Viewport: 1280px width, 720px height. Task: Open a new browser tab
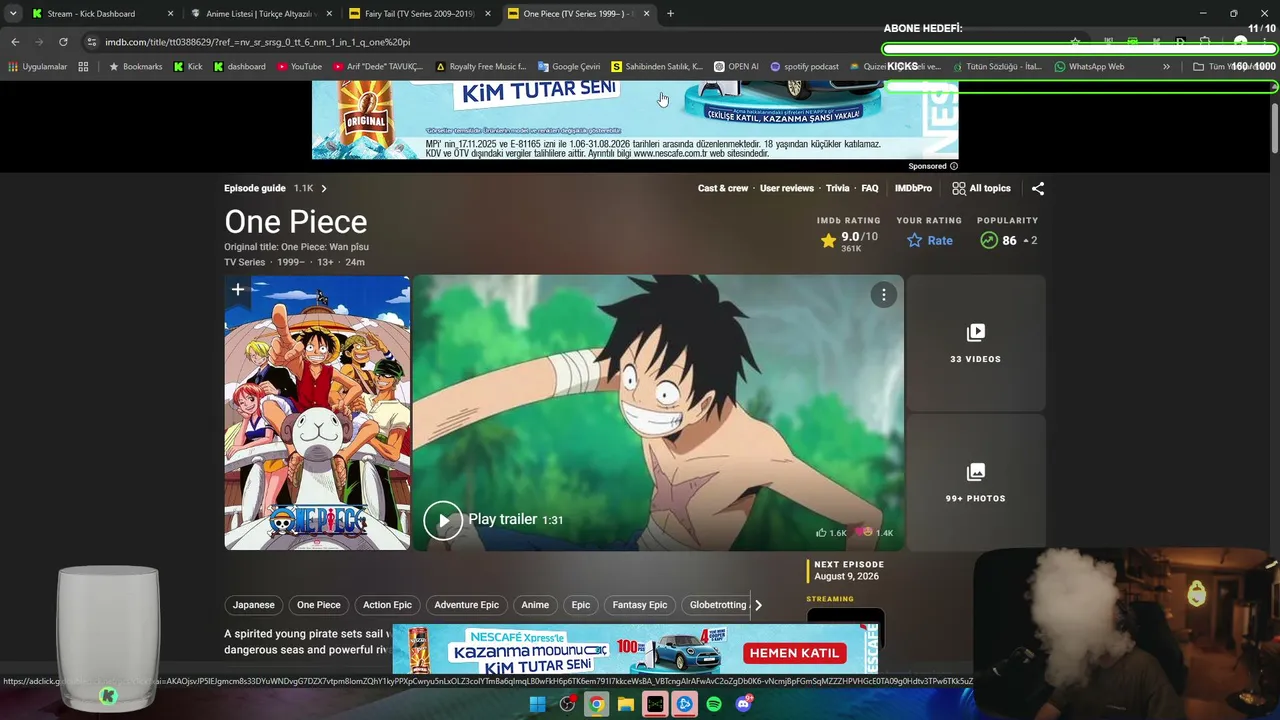(x=670, y=14)
